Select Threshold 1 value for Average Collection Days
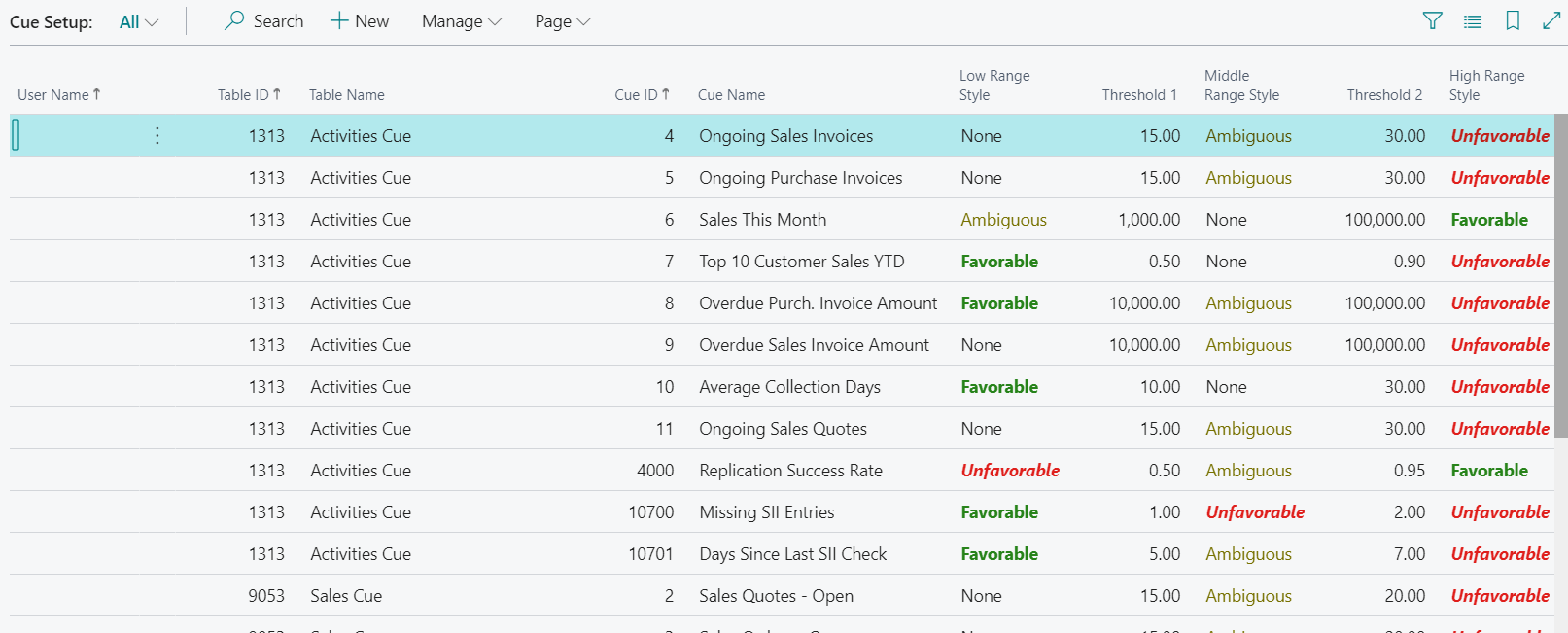The image size is (1568, 633). pyautogui.click(x=1160, y=387)
